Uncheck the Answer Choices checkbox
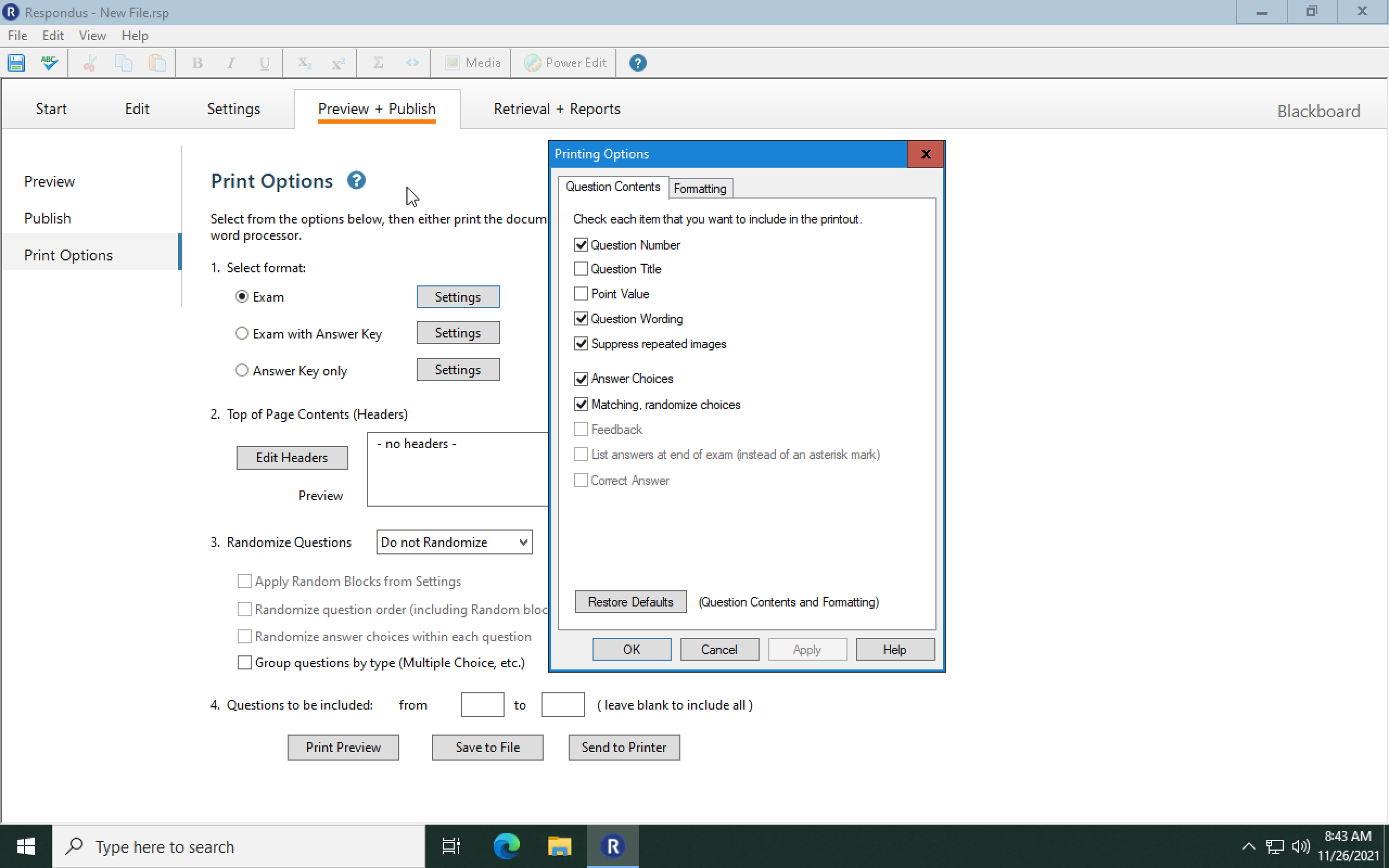The width and height of the screenshot is (1389, 868). (581, 378)
